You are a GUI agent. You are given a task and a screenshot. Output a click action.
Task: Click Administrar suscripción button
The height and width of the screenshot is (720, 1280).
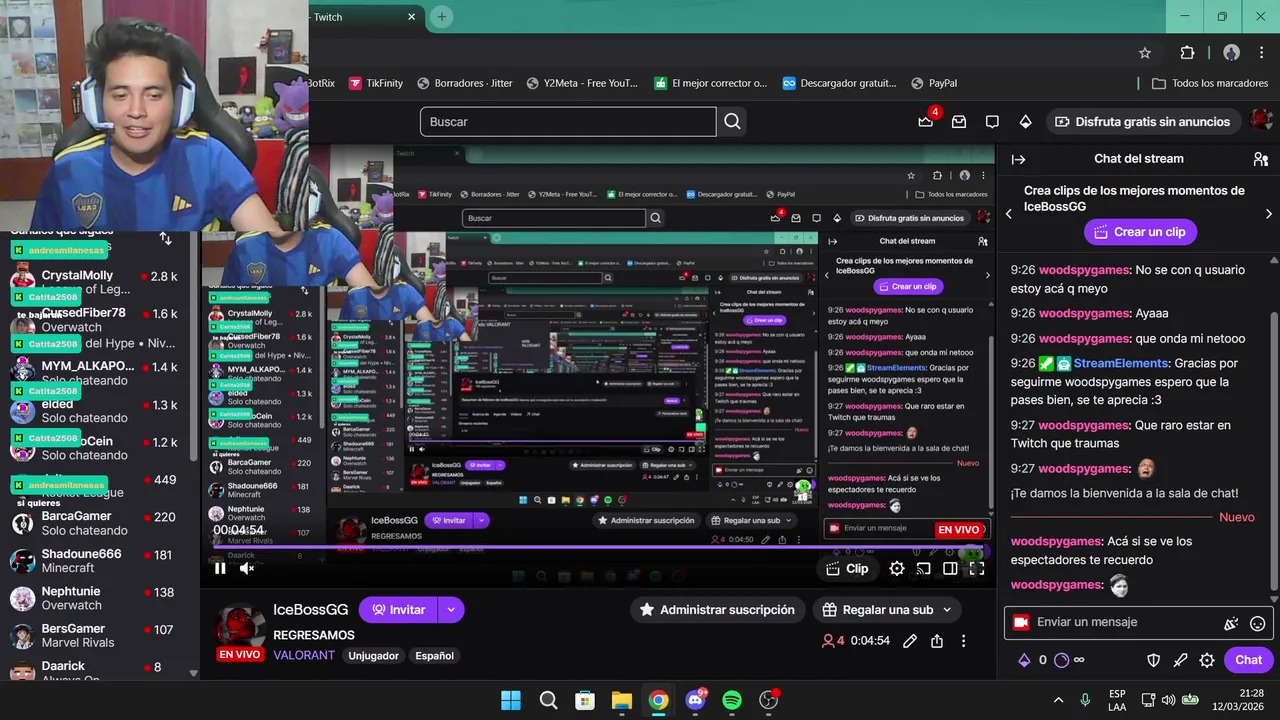pos(717,610)
